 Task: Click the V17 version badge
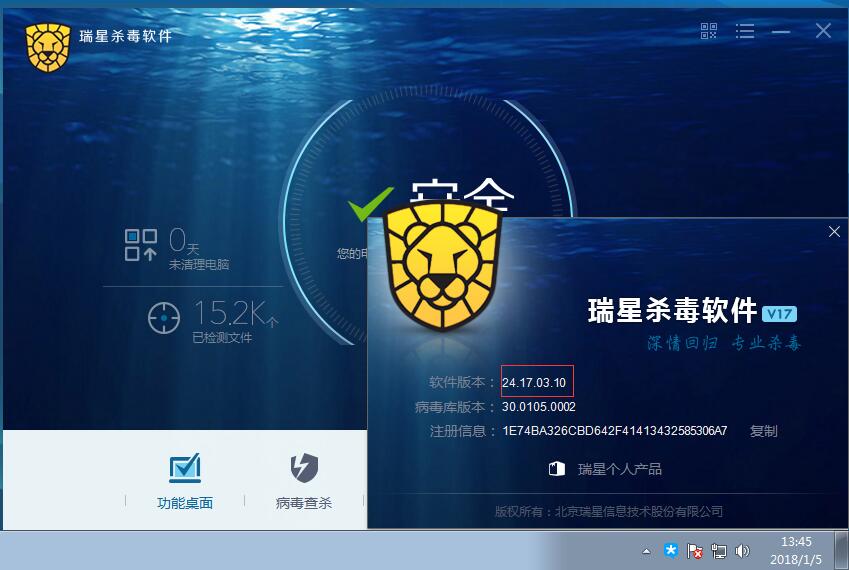tap(779, 314)
